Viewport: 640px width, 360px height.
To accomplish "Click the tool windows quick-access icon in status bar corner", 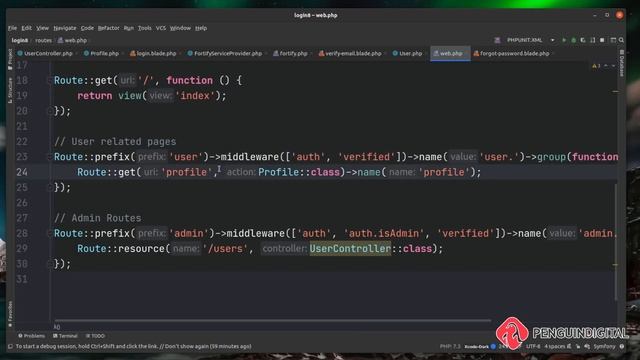I will click(11, 347).
